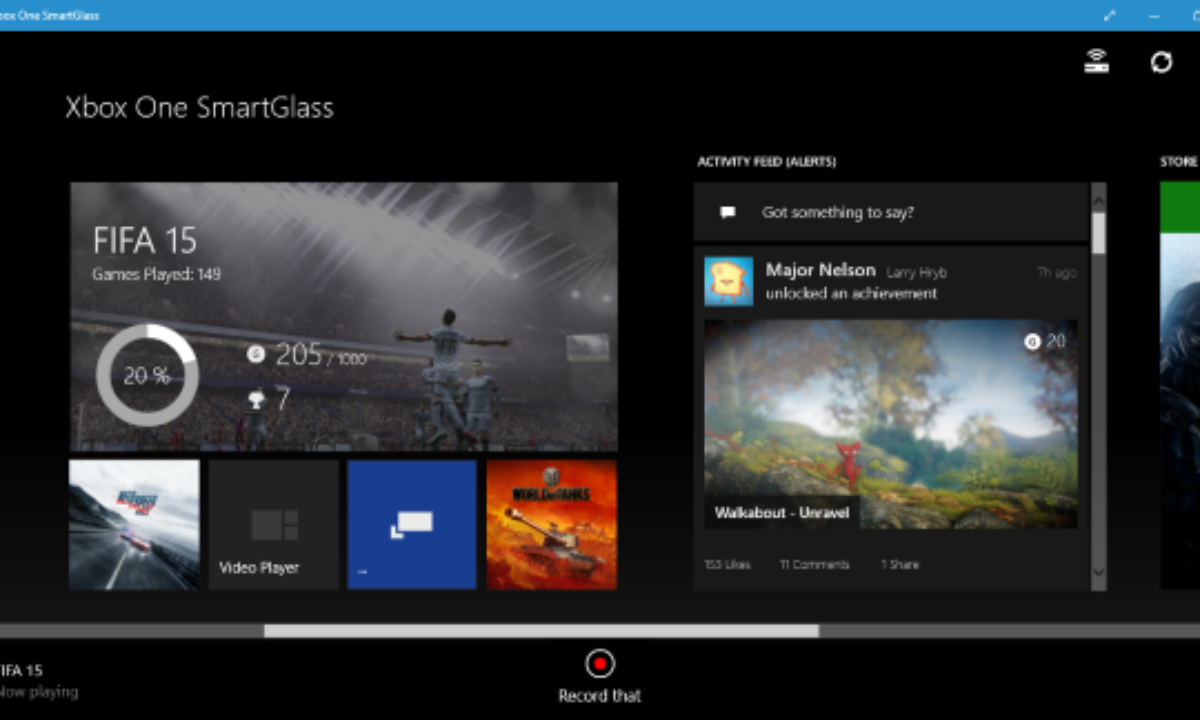Open the console remote control icon
1200x720 pixels.
click(1097, 62)
